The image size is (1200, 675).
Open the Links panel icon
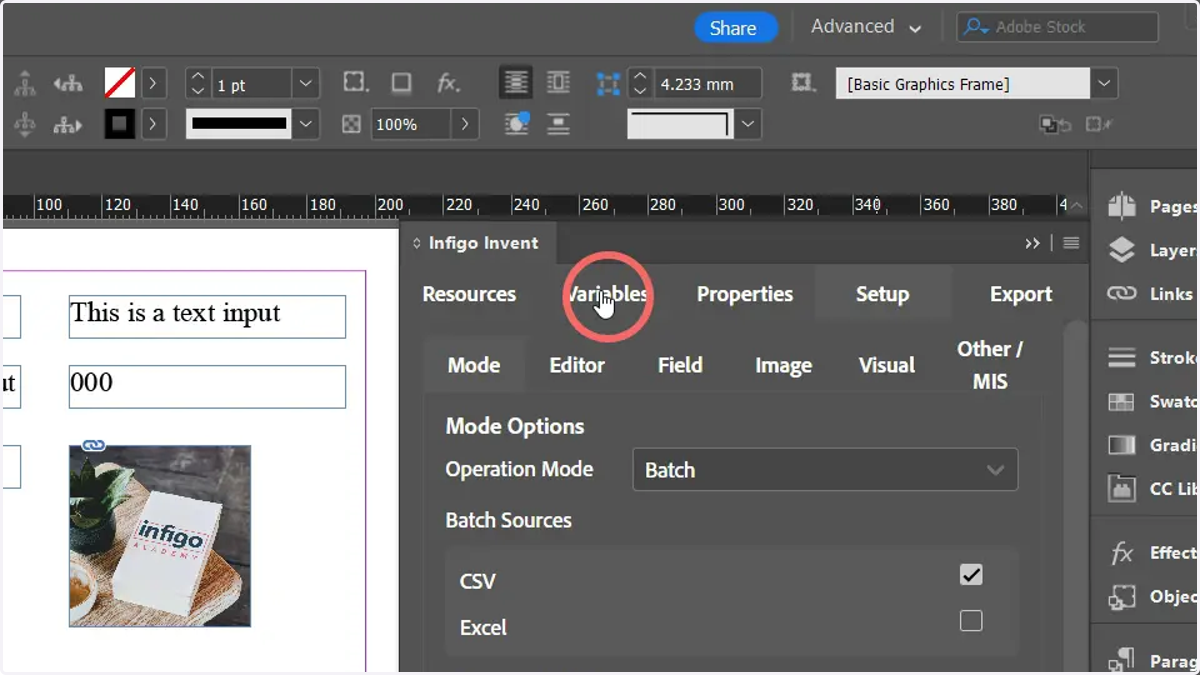[1122, 294]
